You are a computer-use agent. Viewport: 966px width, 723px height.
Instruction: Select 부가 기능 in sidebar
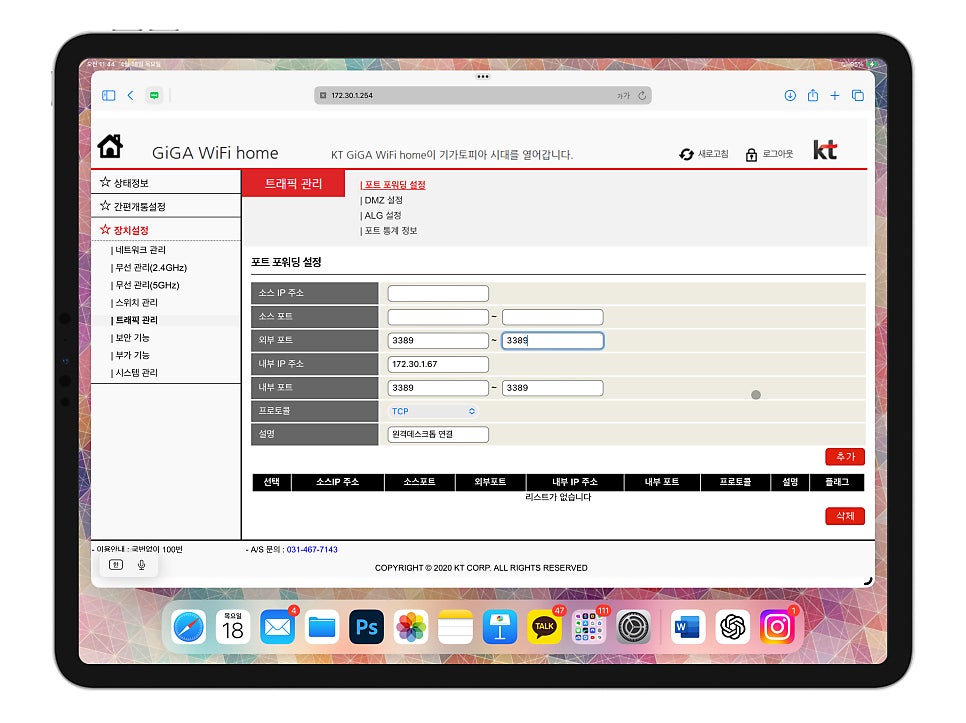point(132,355)
